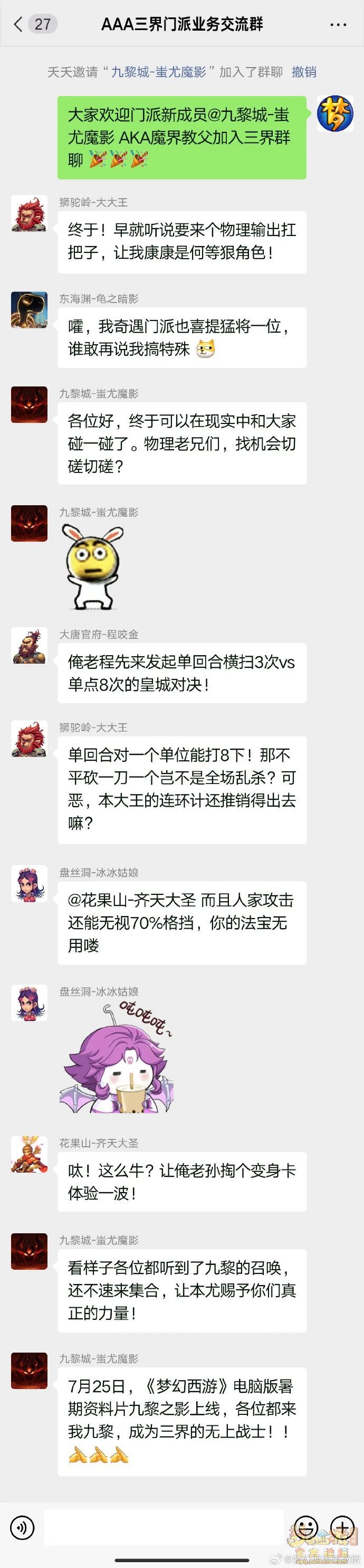Tap the unread count badge 27

click(x=43, y=24)
